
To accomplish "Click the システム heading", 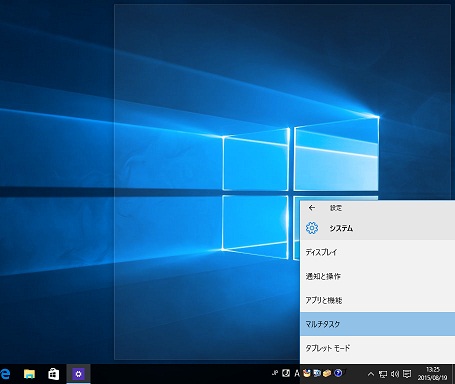I will click(341, 228).
